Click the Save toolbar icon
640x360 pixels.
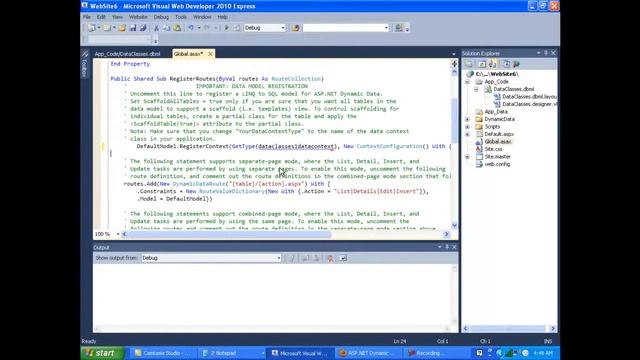coord(133,28)
